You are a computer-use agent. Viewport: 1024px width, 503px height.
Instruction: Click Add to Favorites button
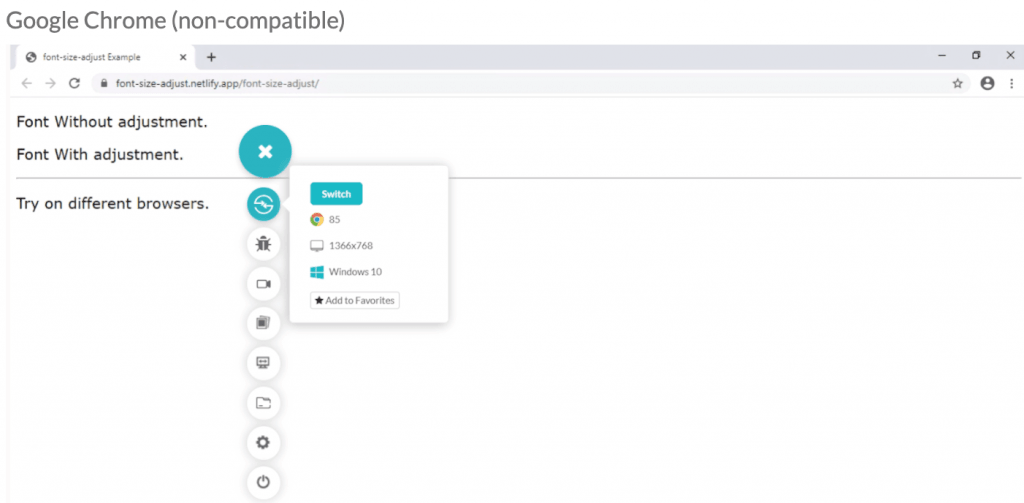(x=355, y=300)
